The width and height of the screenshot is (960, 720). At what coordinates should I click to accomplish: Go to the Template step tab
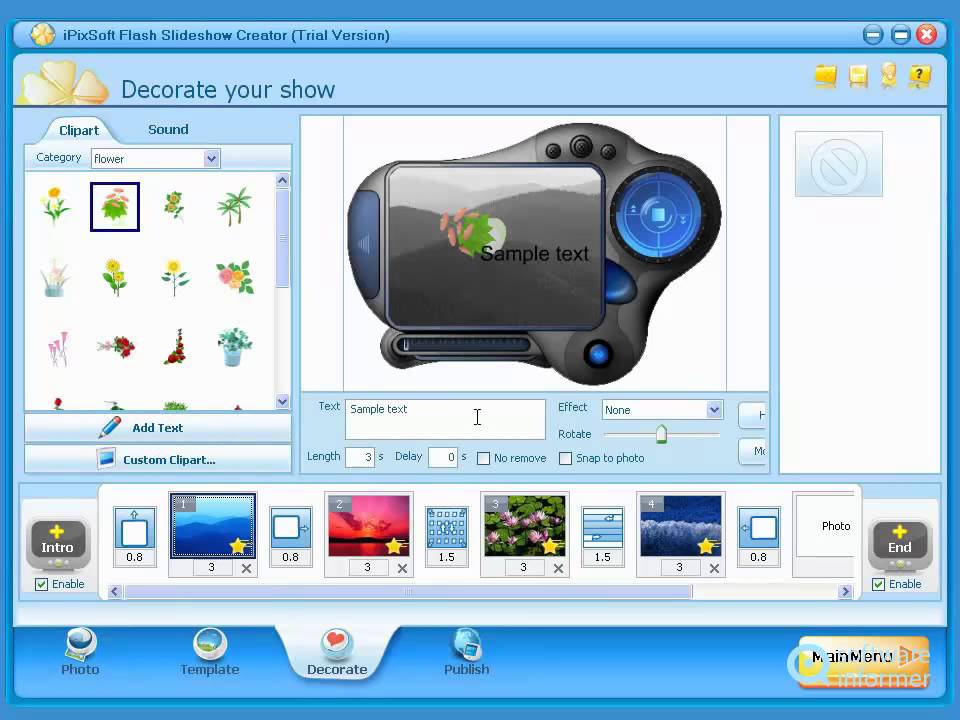[209, 652]
